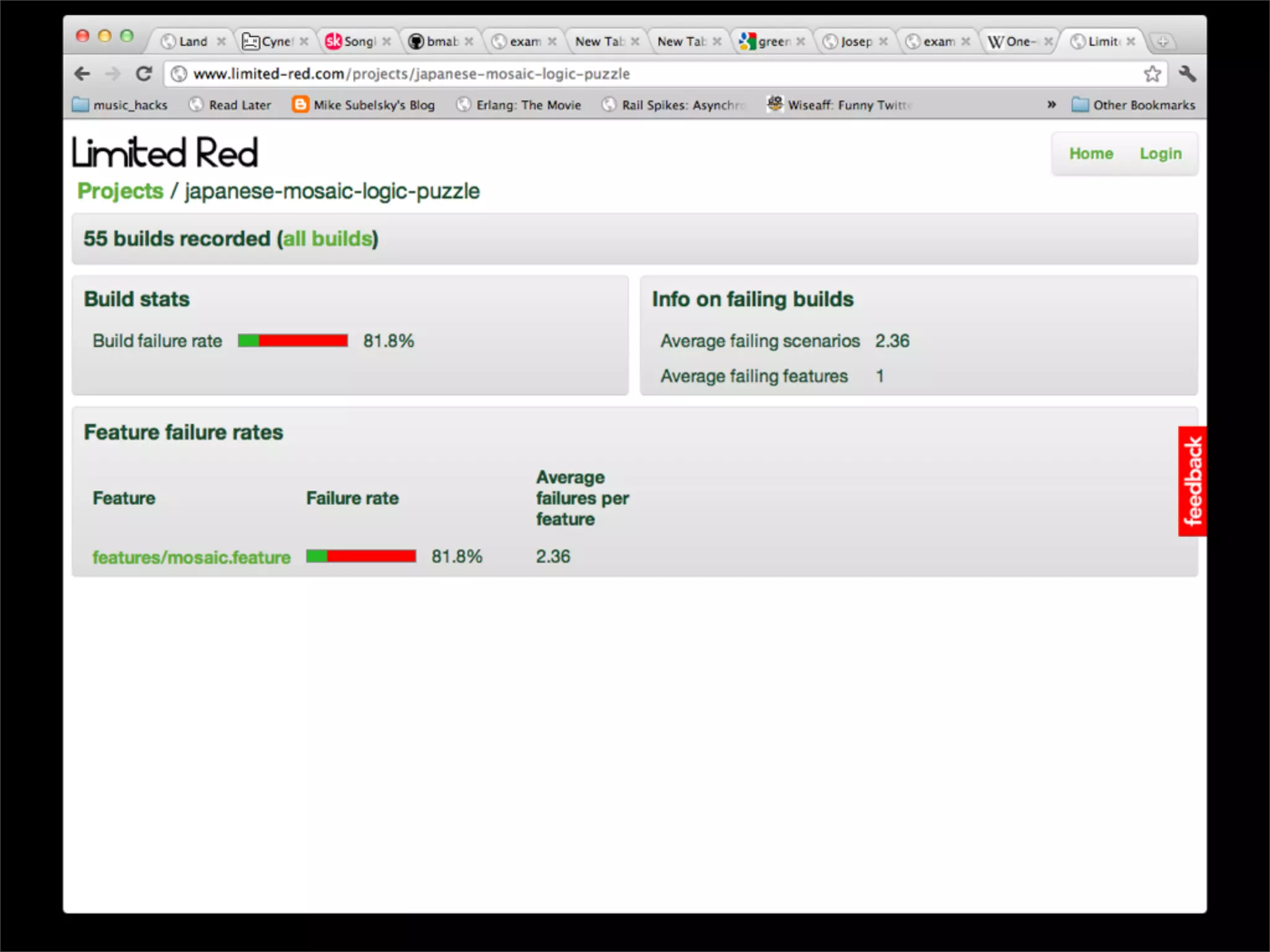The image size is (1270, 952).
Task: Open the Other Bookmarks folder
Action: click(x=1134, y=105)
